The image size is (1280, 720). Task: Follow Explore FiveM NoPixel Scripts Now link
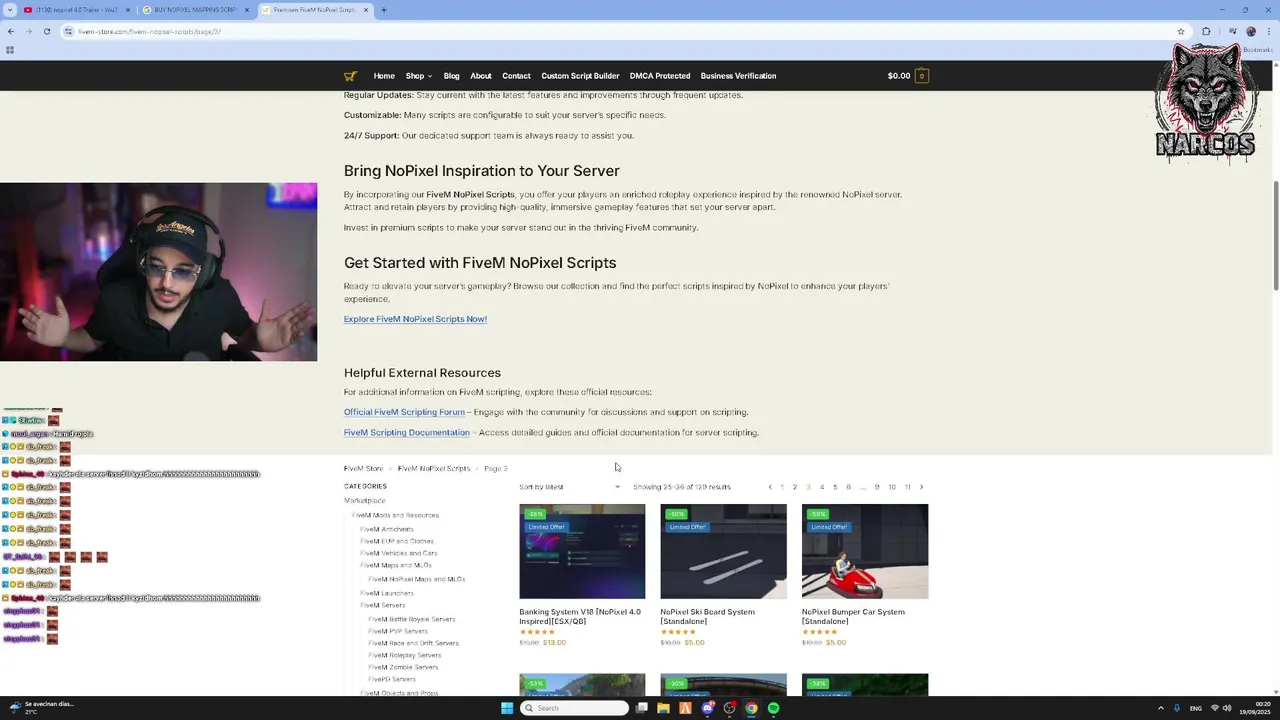(x=415, y=319)
